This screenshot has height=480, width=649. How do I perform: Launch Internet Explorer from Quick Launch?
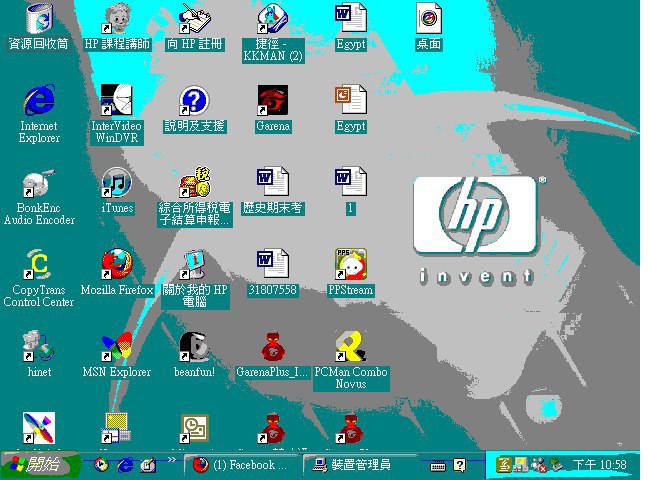point(125,465)
